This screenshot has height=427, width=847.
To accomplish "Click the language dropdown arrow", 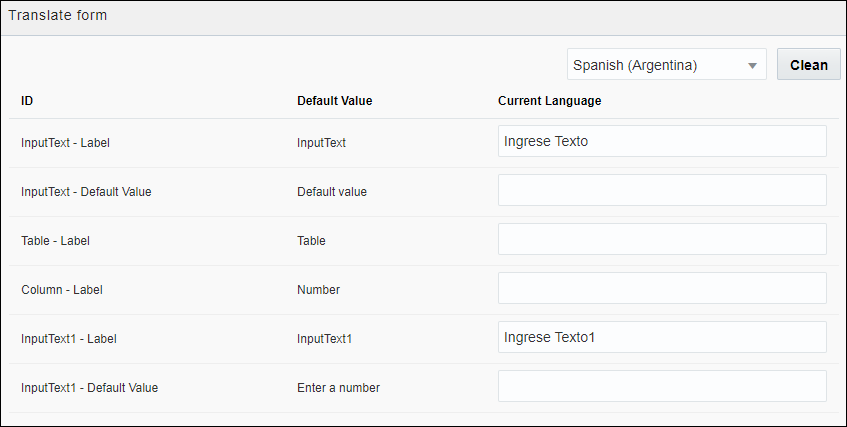I will (x=752, y=66).
